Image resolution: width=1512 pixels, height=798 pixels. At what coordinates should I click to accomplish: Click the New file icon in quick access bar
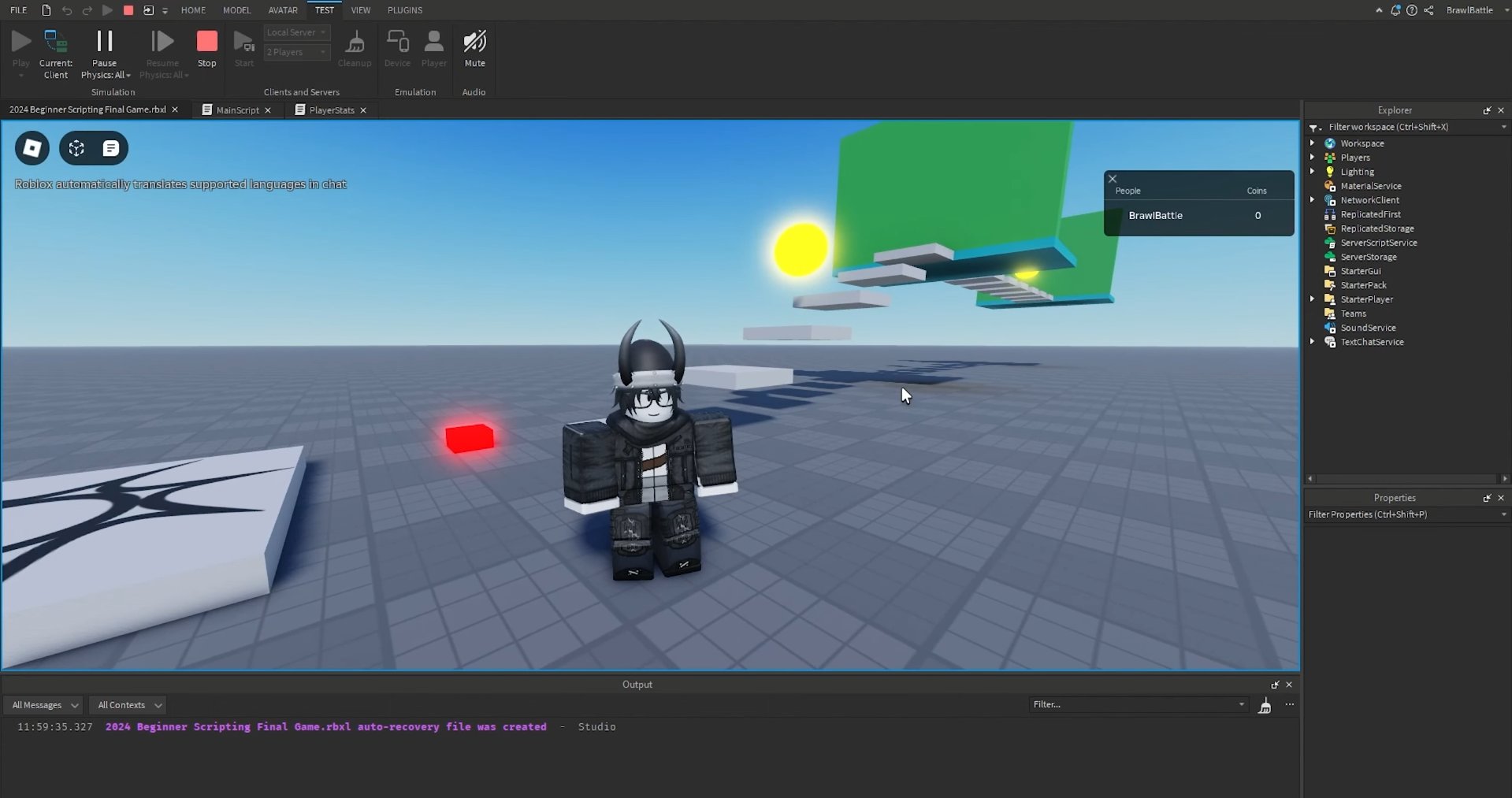click(46, 10)
